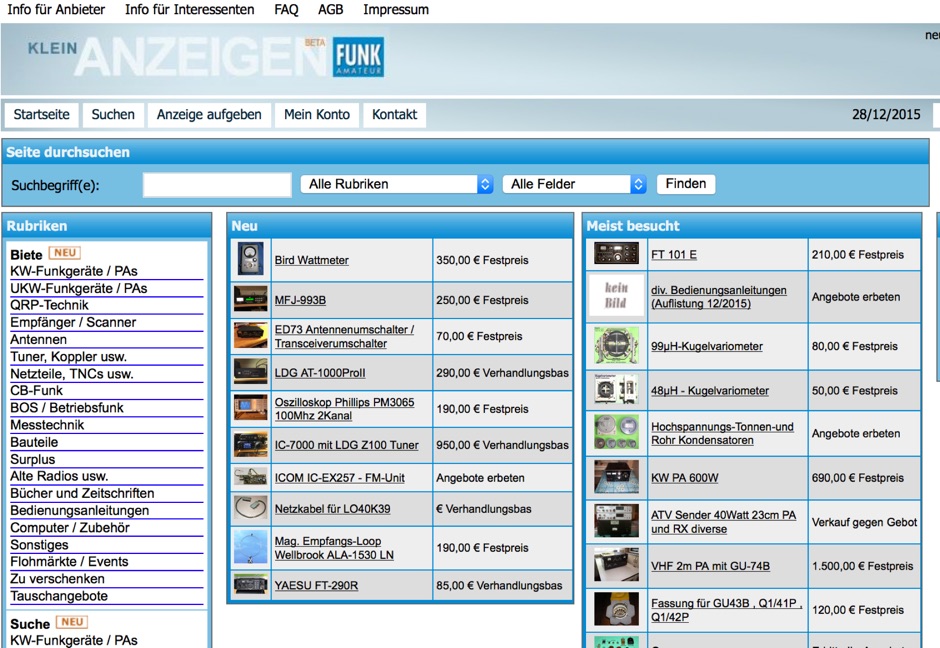940x648 pixels.
Task: Select the Tauschangebote category
Action: coord(59,596)
